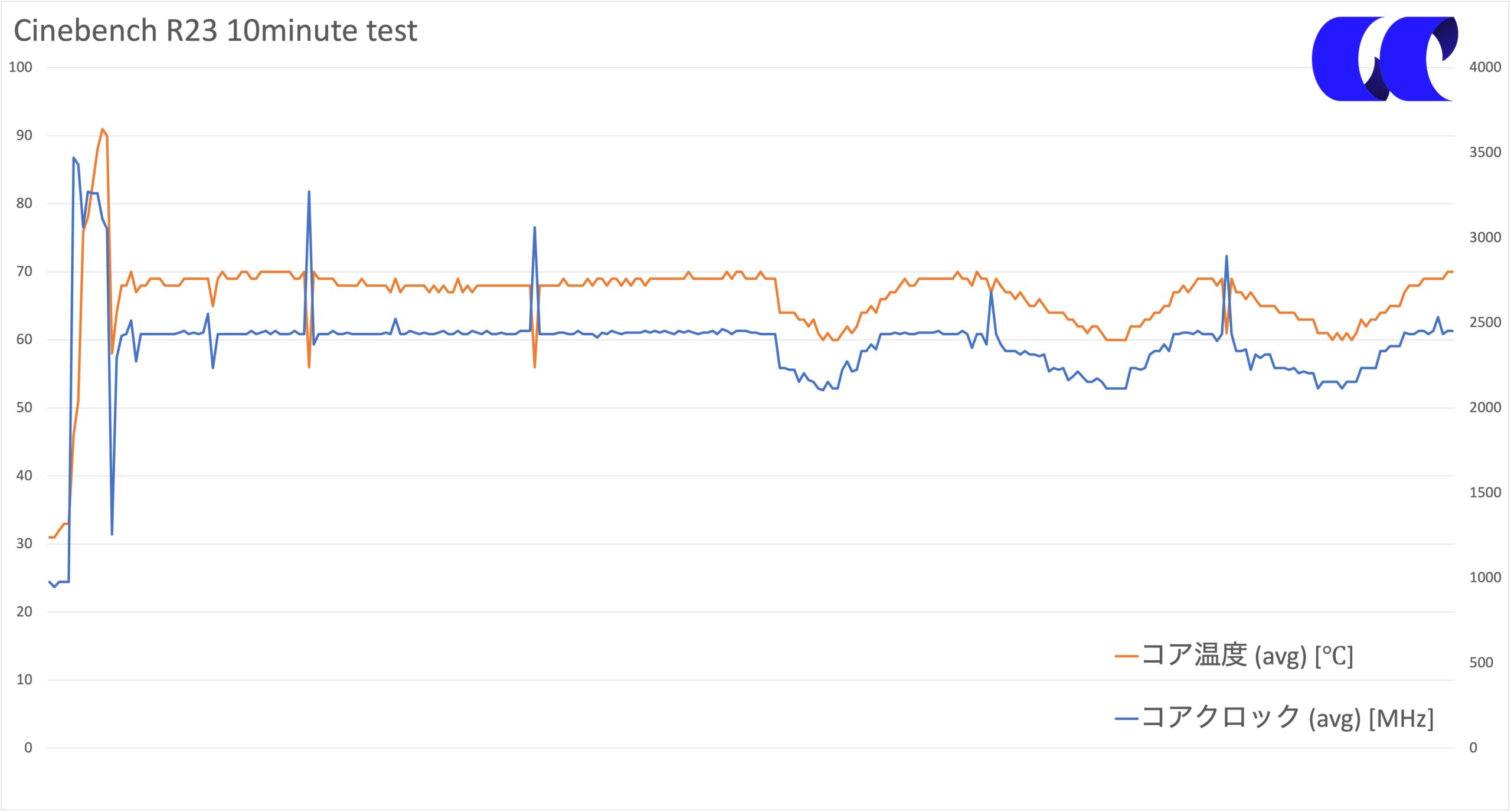Click the right axis label 1500
The width and height of the screenshot is (1511, 812).
[1485, 493]
